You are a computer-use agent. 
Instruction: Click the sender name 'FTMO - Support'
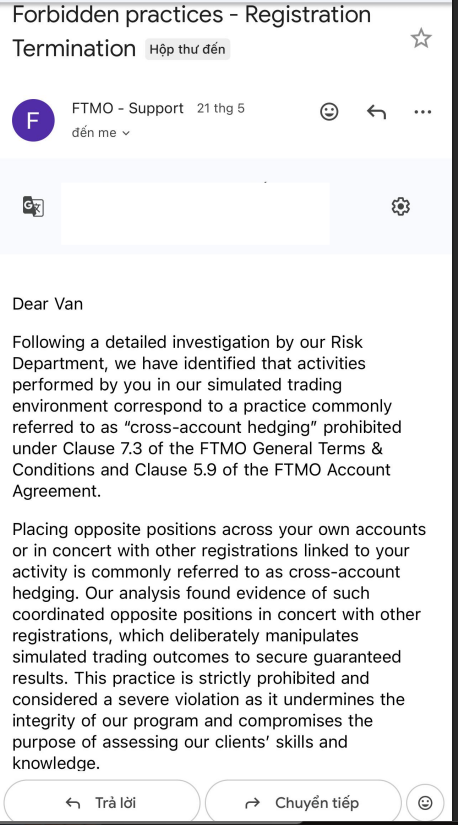click(127, 108)
